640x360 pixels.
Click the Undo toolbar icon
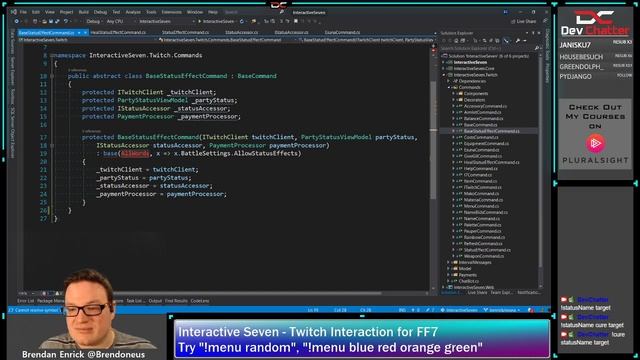[x=66, y=21]
